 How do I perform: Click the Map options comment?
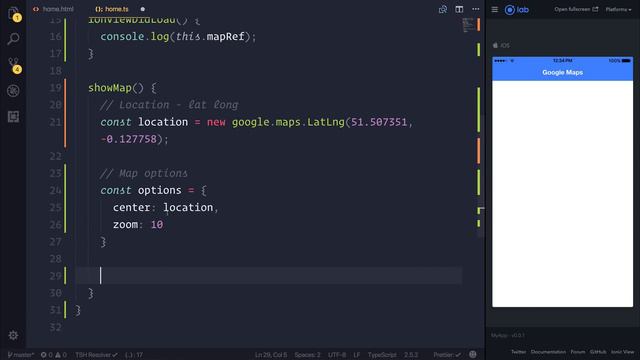coord(144,173)
